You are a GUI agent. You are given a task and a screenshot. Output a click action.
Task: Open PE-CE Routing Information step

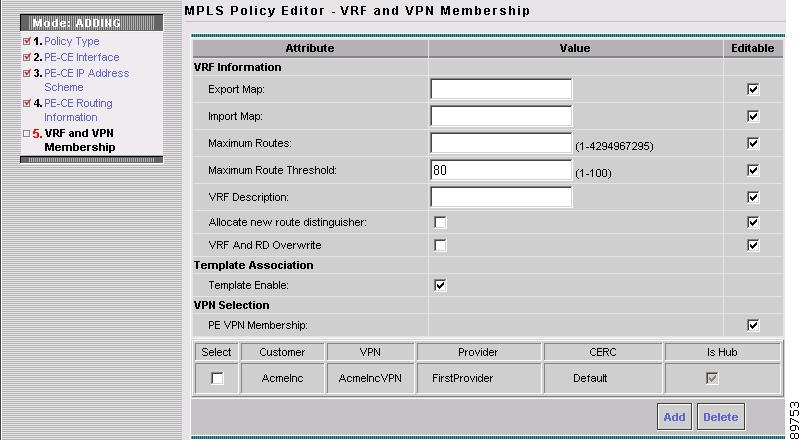coord(78,110)
